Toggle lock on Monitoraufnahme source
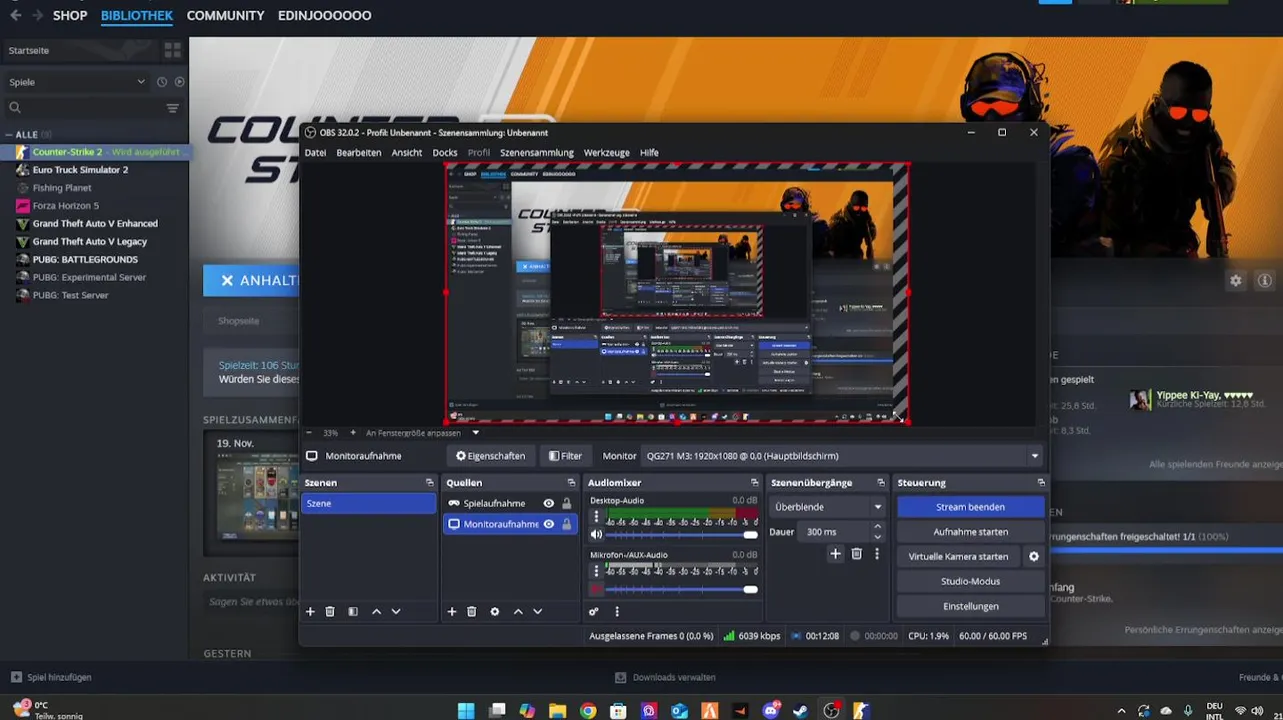 tap(567, 524)
